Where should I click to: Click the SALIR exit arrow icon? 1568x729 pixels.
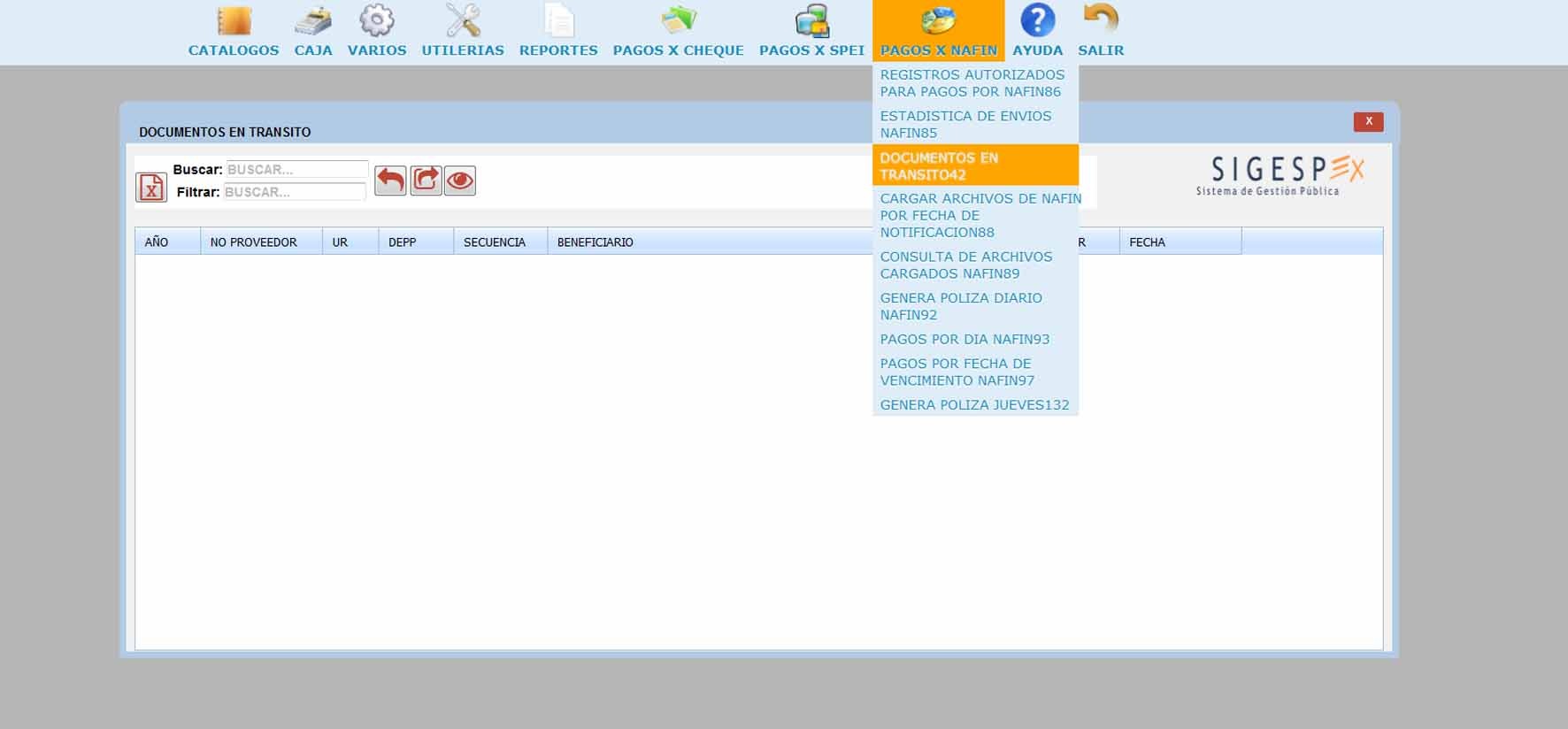(x=1101, y=20)
